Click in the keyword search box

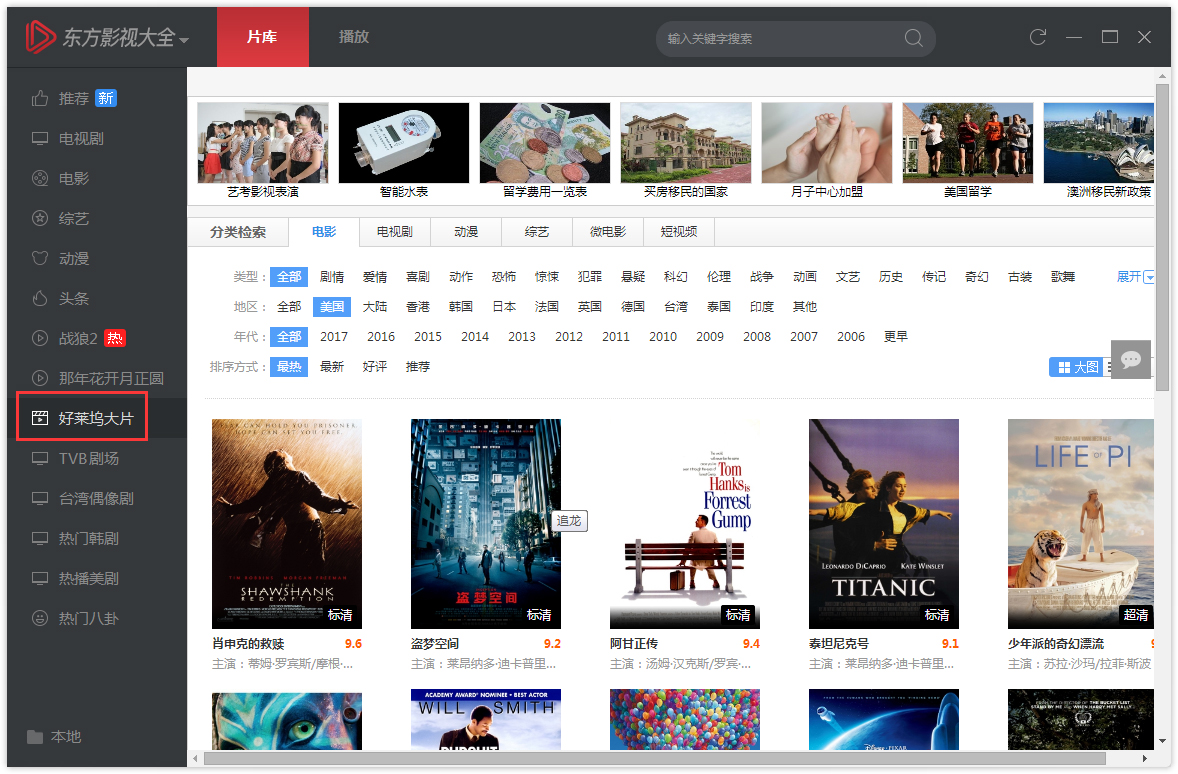pyautogui.click(x=780, y=38)
